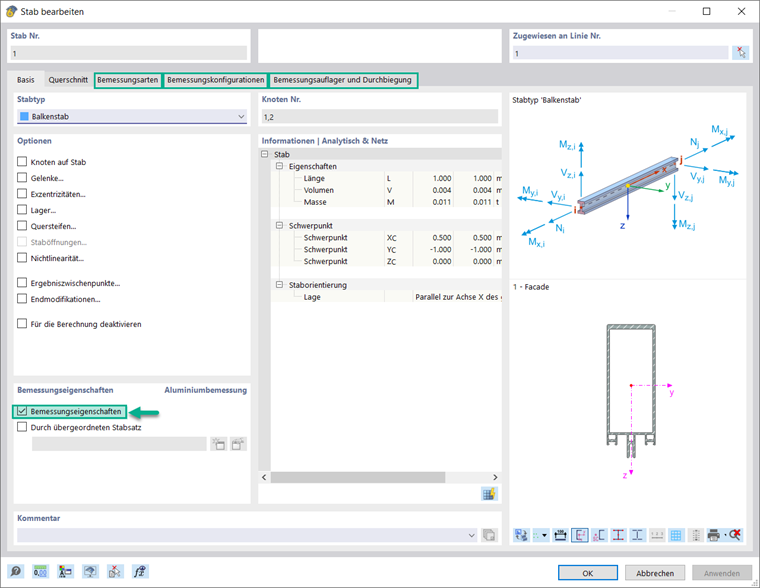Click the copy-with-cursor icon in bottom toolbar
This screenshot has height=588, width=760.
pyautogui.click(x=115, y=572)
